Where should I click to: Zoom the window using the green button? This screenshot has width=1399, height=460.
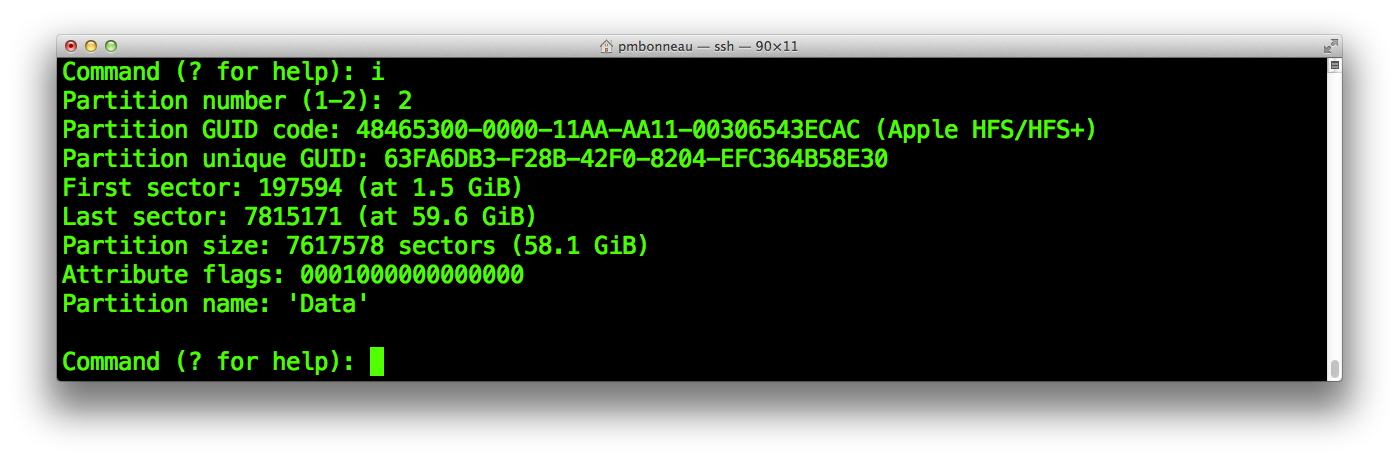(111, 46)
